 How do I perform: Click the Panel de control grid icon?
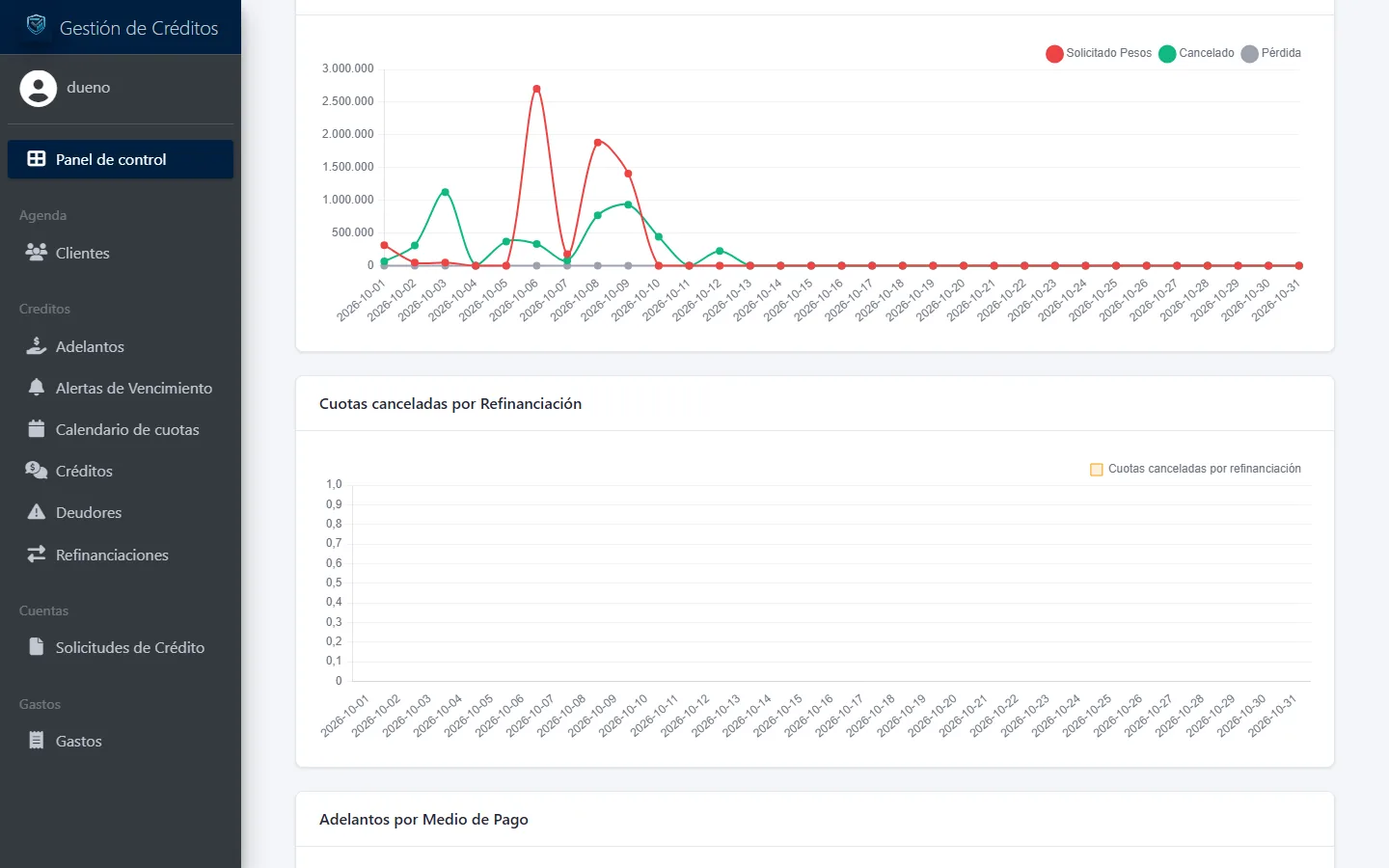tap(37, 159)
